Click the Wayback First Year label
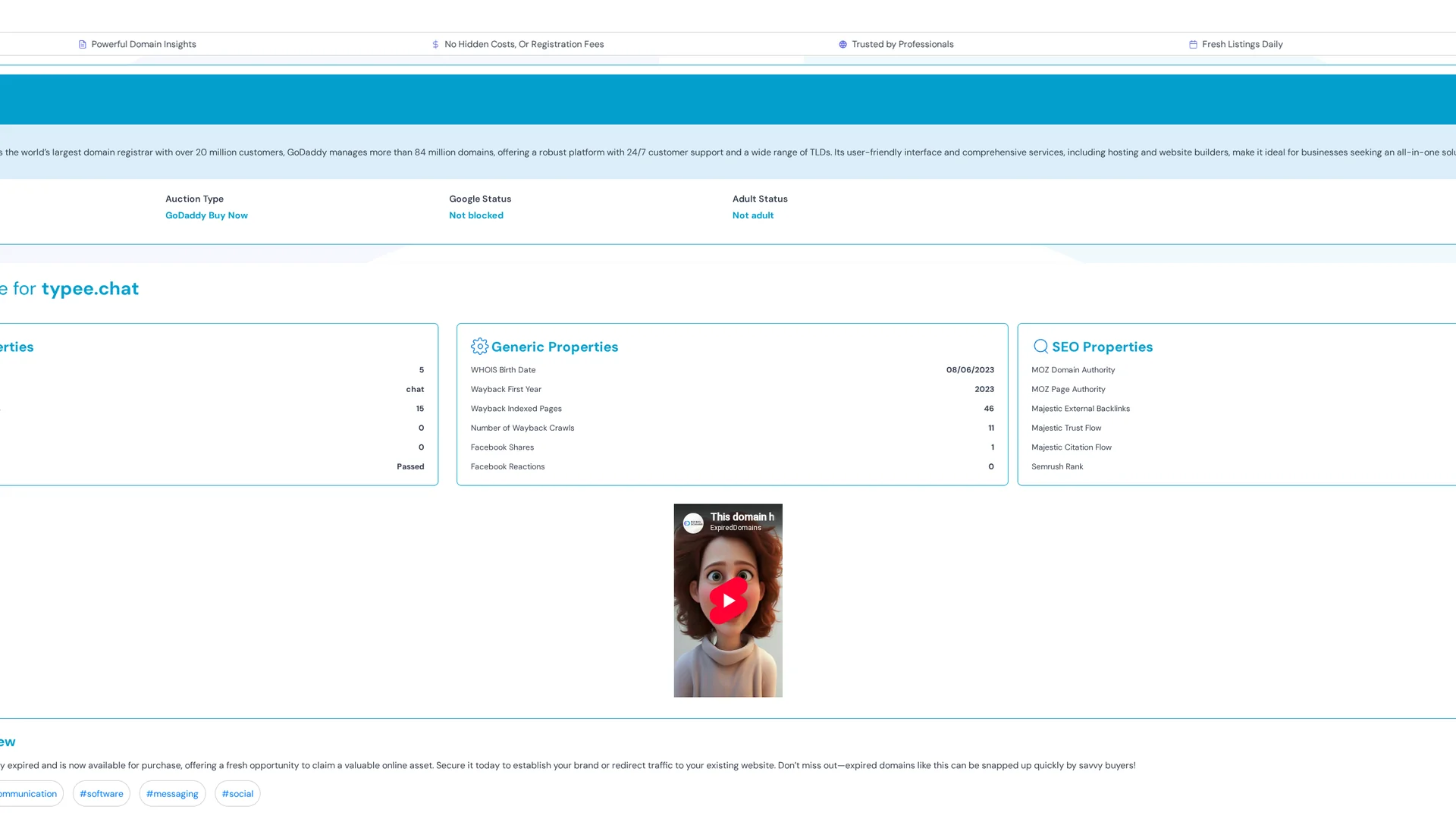1456x819 pixels. 506,390
